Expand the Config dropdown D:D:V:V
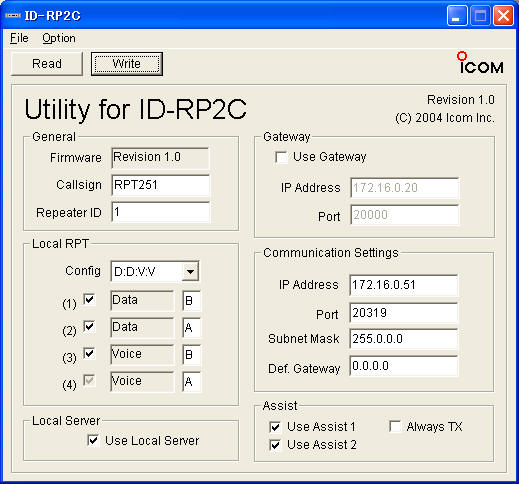519x484 pixels. click(x=190, y=271)
